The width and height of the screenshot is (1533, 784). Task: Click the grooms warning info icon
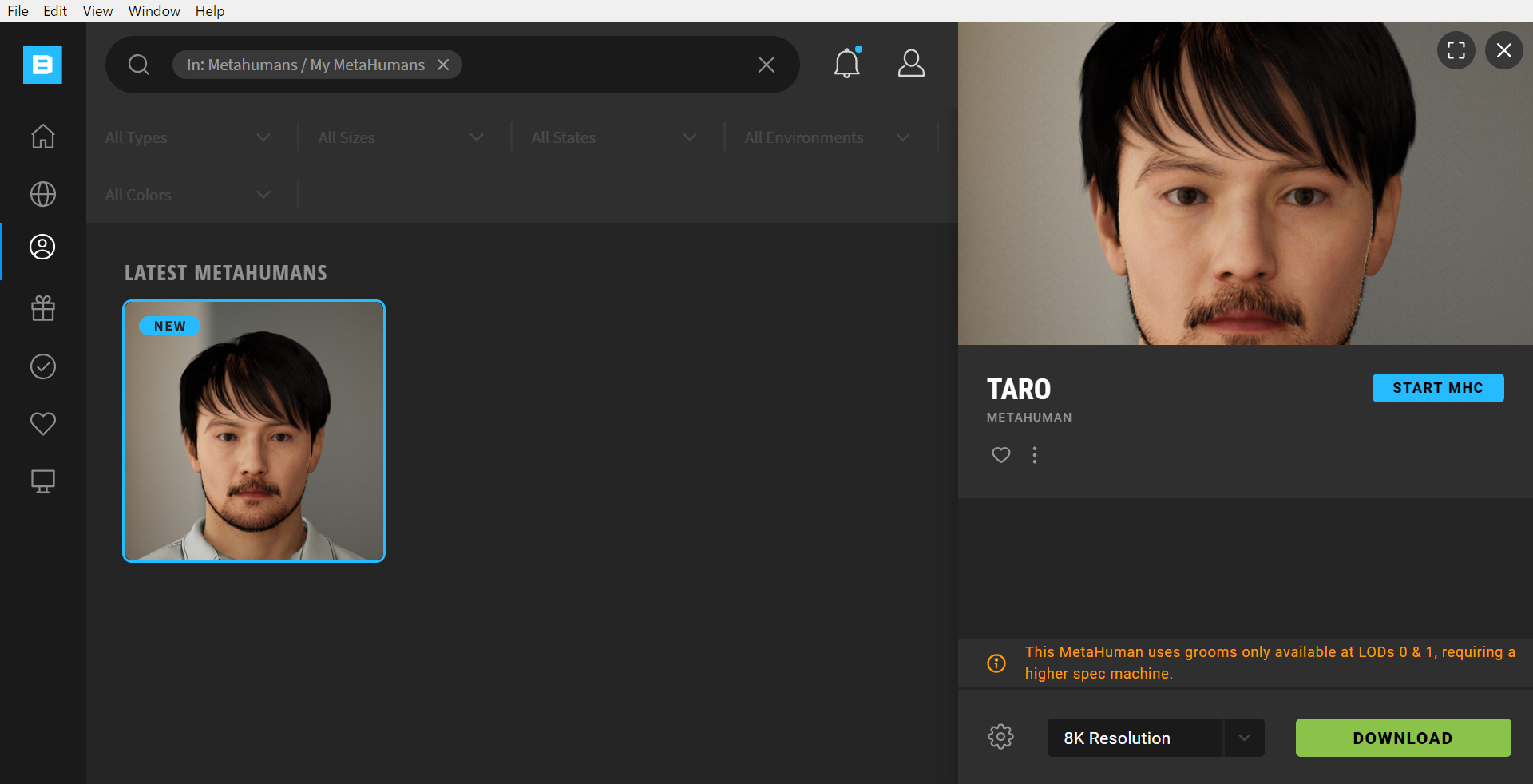(x=996, y=663)
